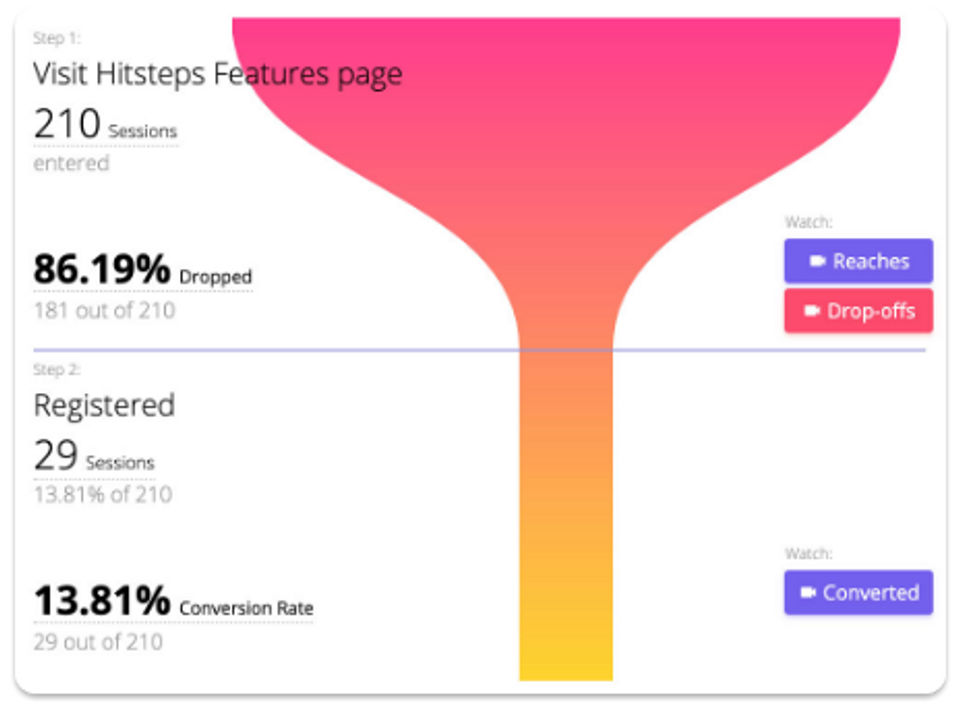Click the 29 out of 210 text
Viewport: 960px width, 710px height.
point(97,641)
